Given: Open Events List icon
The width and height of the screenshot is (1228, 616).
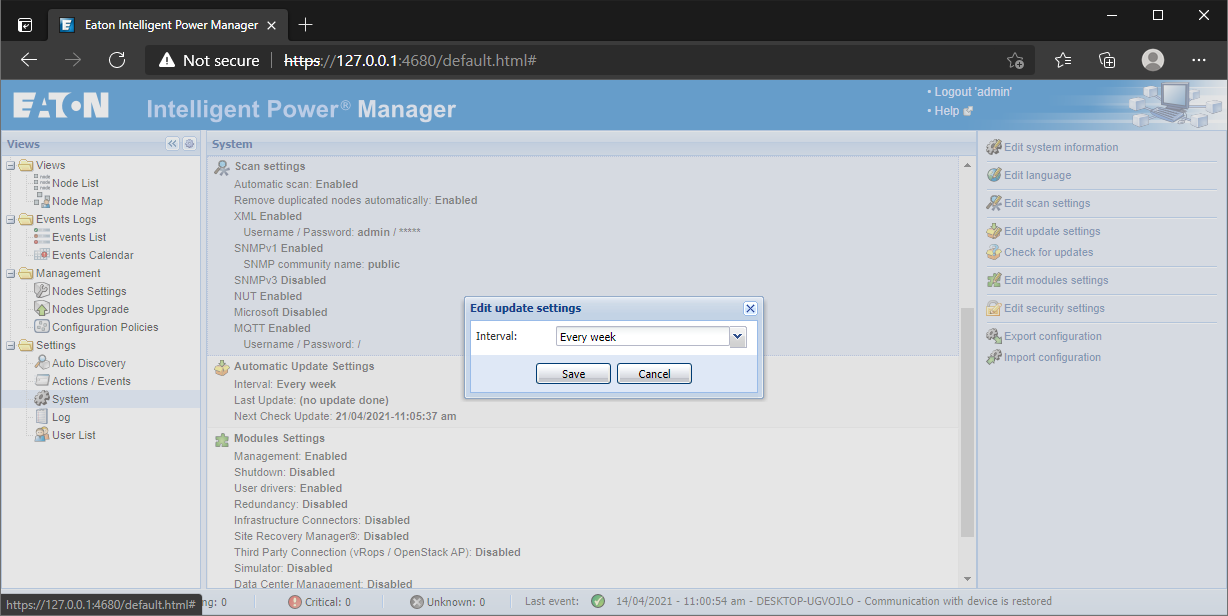Looking at the screenshot, I should 42,237.
